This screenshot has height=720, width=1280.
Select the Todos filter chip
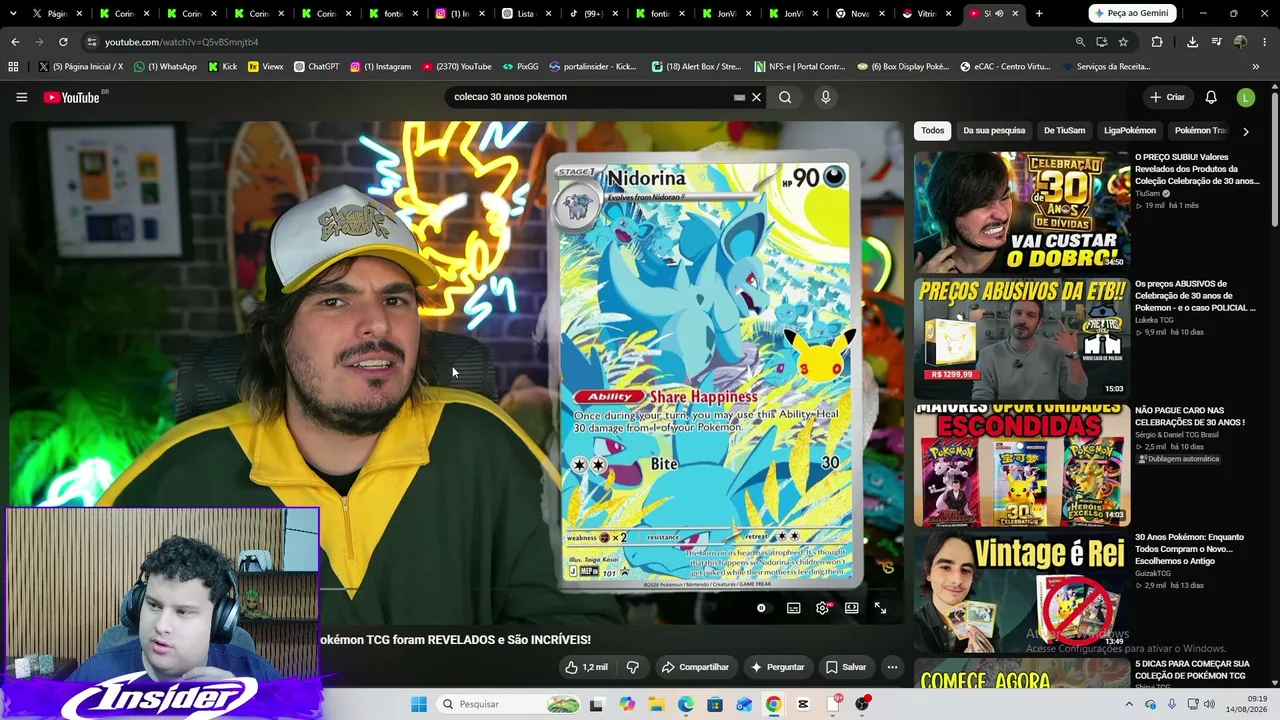point(932,131)
